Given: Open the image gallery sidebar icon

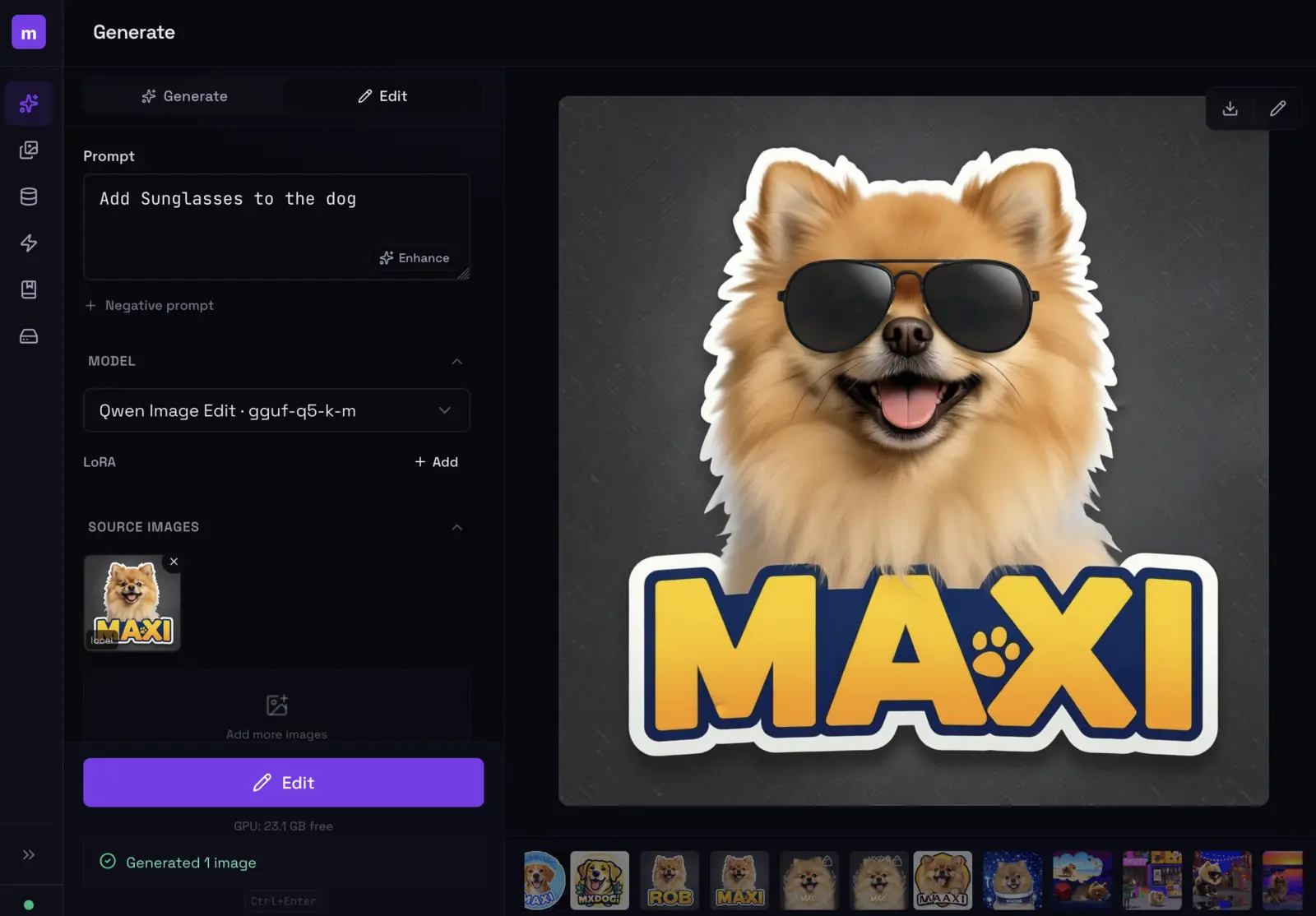Looking at the screenshot, I should (29, 150).
